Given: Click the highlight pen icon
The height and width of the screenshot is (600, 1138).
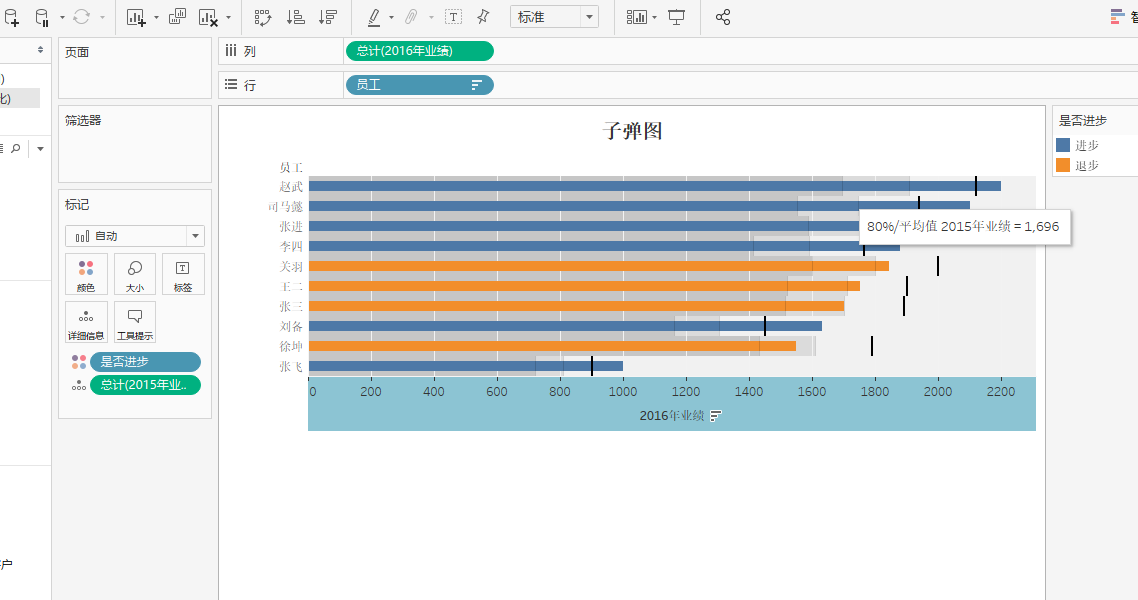Looking at the screenshot, I should (374, 17).
